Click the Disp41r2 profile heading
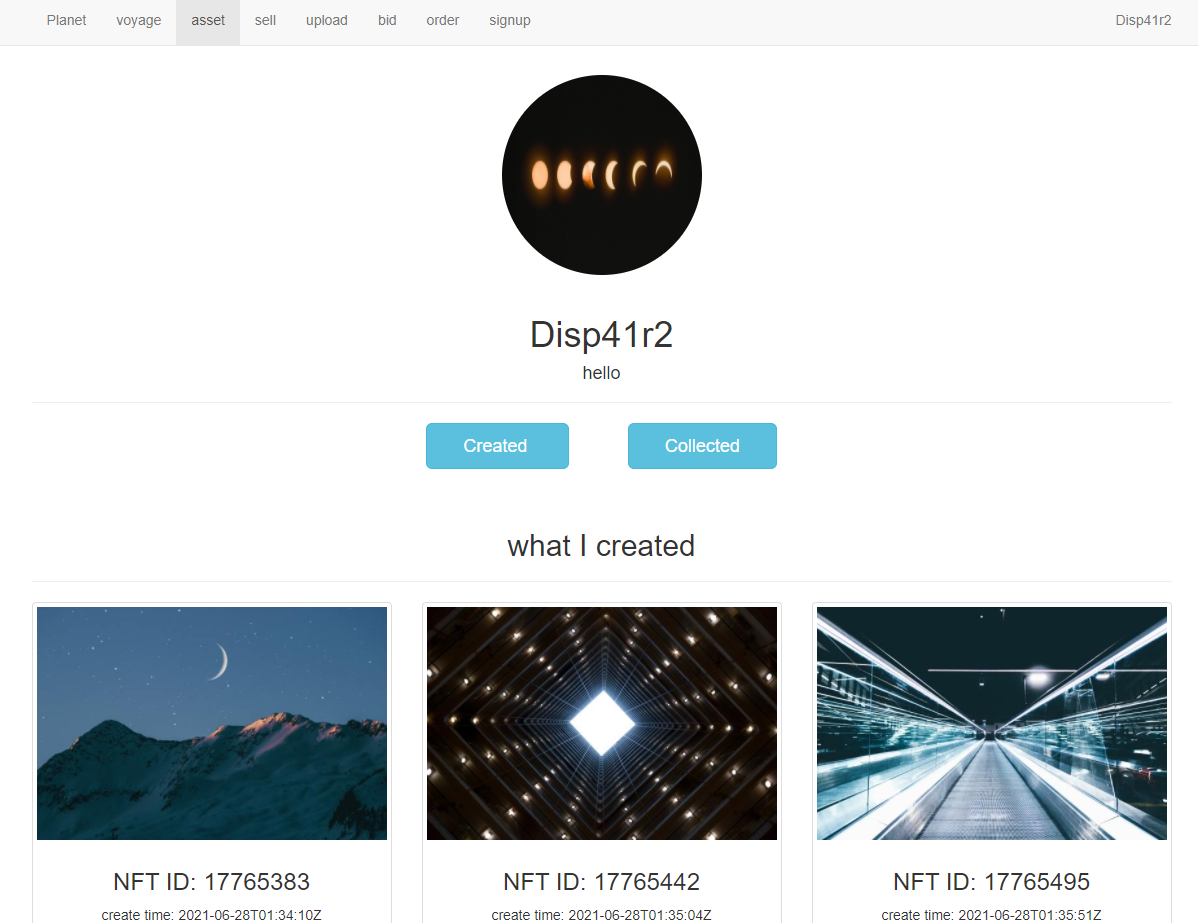Screen dimensions: 1198x923 [x=601, y=335]
